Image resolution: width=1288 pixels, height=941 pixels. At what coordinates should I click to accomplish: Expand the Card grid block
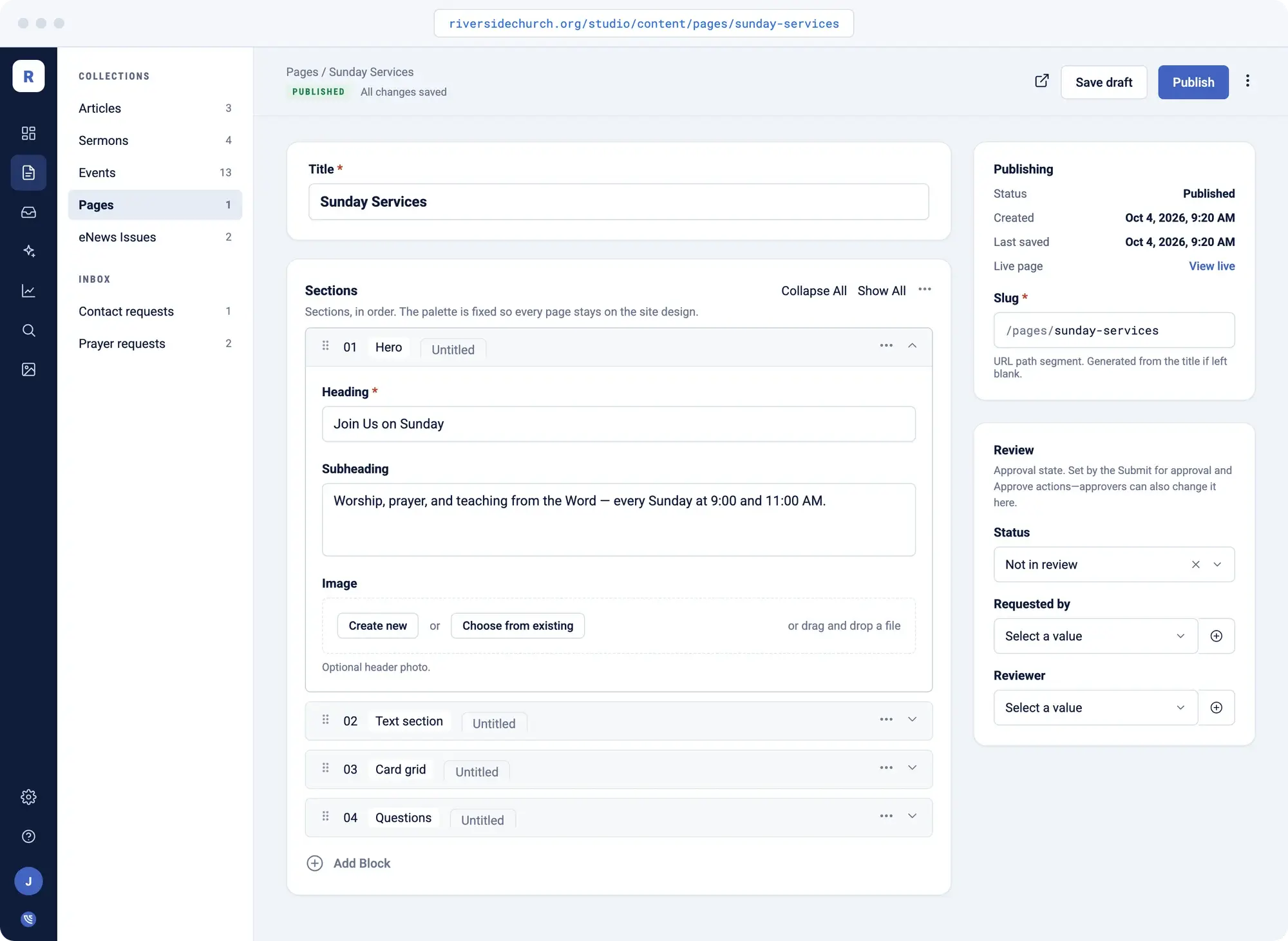912,768
